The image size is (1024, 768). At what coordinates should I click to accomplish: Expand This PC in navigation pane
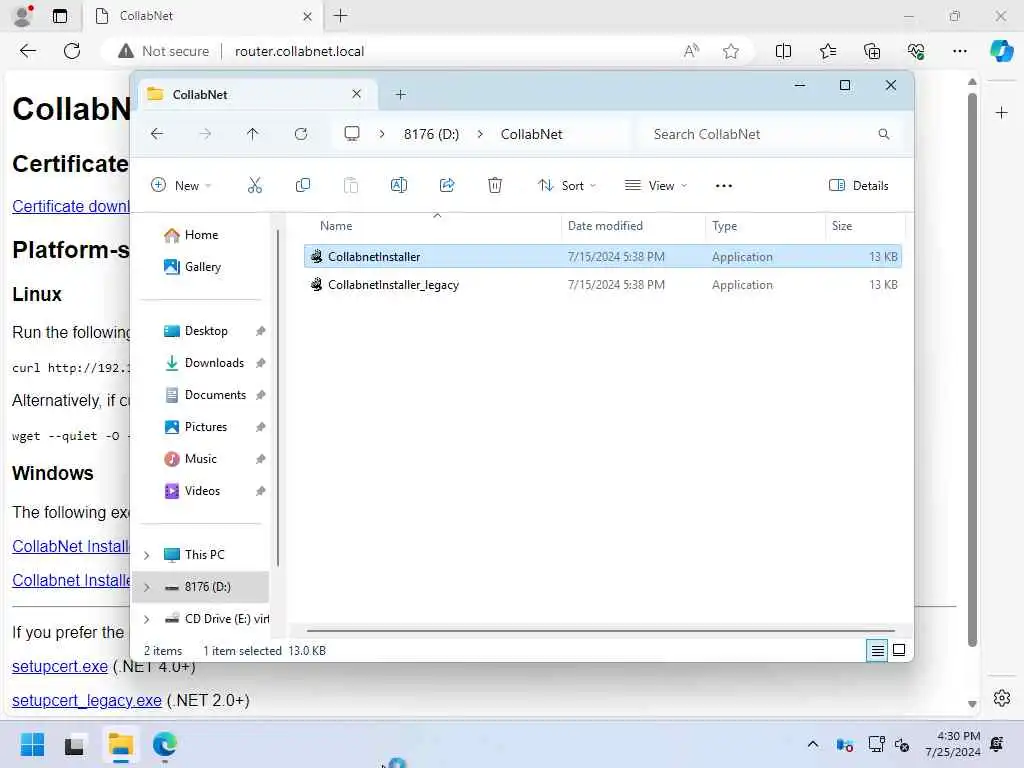(x=147, y=555)
